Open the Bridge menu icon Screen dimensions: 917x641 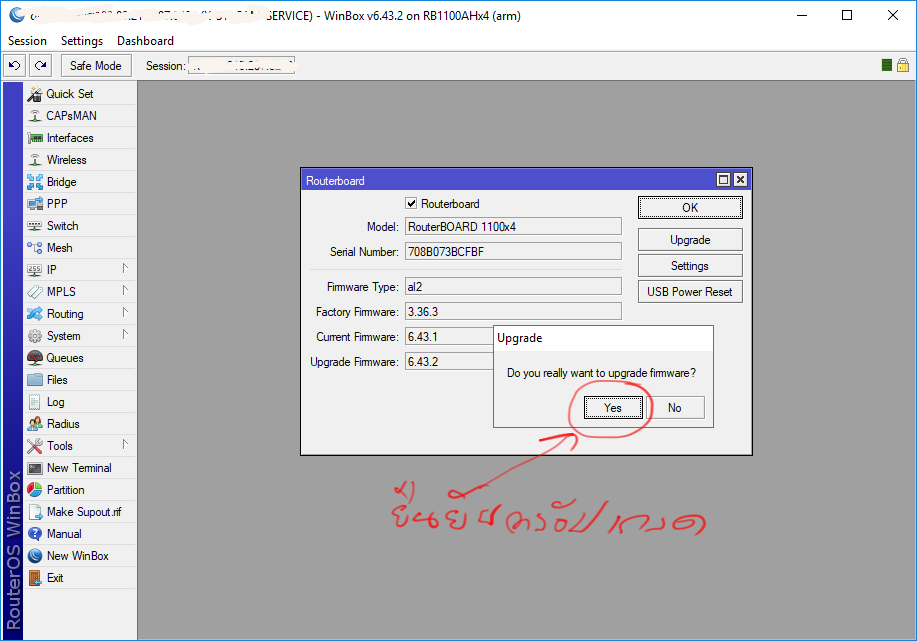pos(35,182)
